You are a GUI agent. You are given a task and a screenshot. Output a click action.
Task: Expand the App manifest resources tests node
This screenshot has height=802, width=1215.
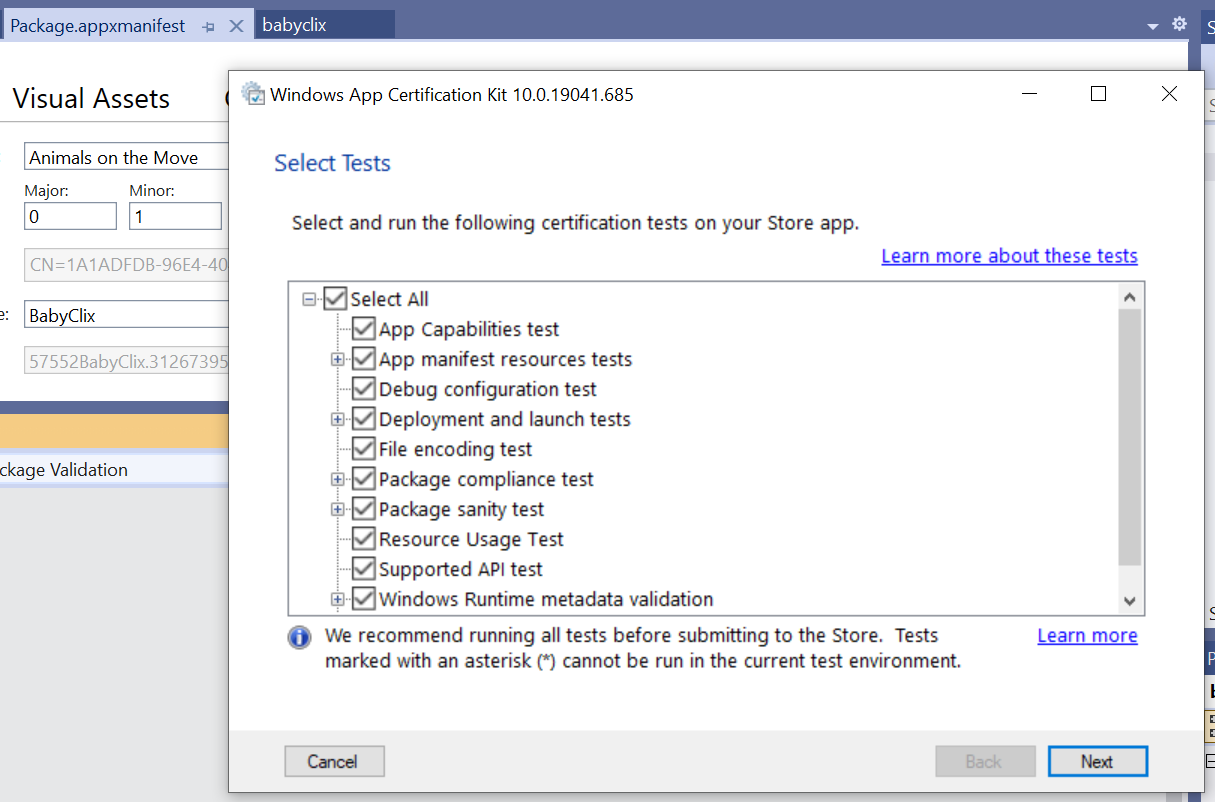point(338,358)
